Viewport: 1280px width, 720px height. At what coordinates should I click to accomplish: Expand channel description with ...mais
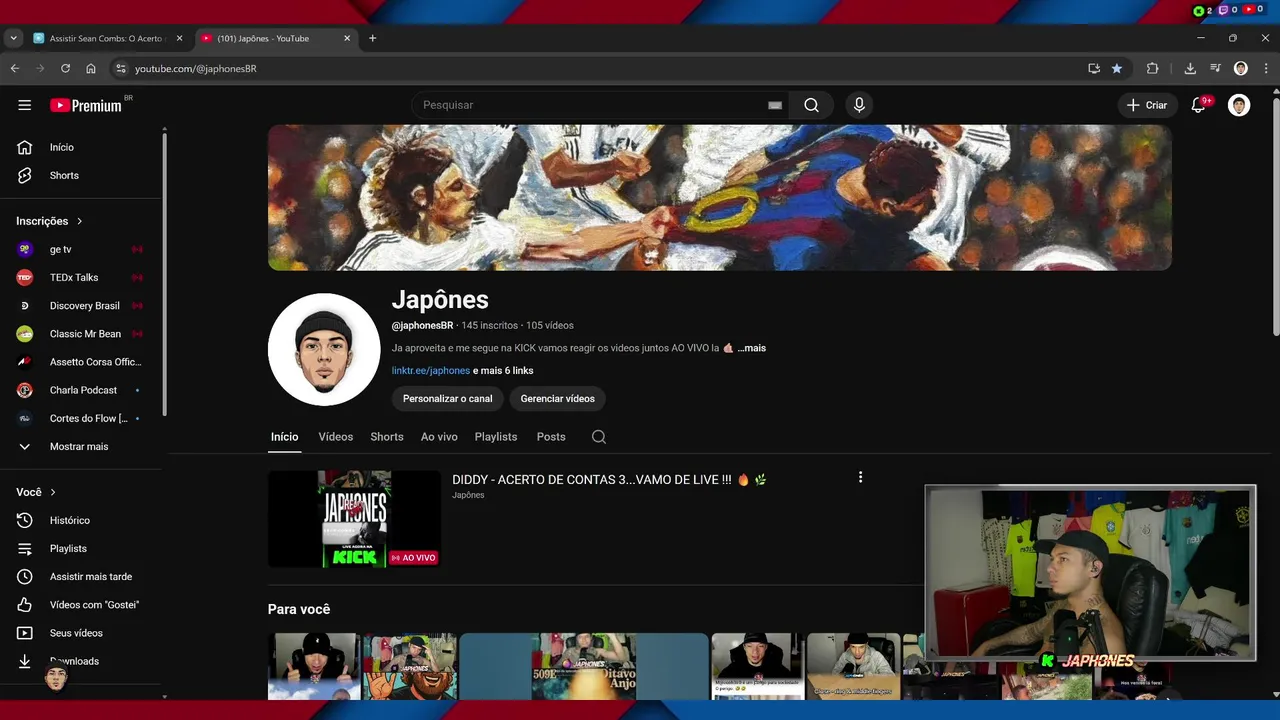coord(752,348)
